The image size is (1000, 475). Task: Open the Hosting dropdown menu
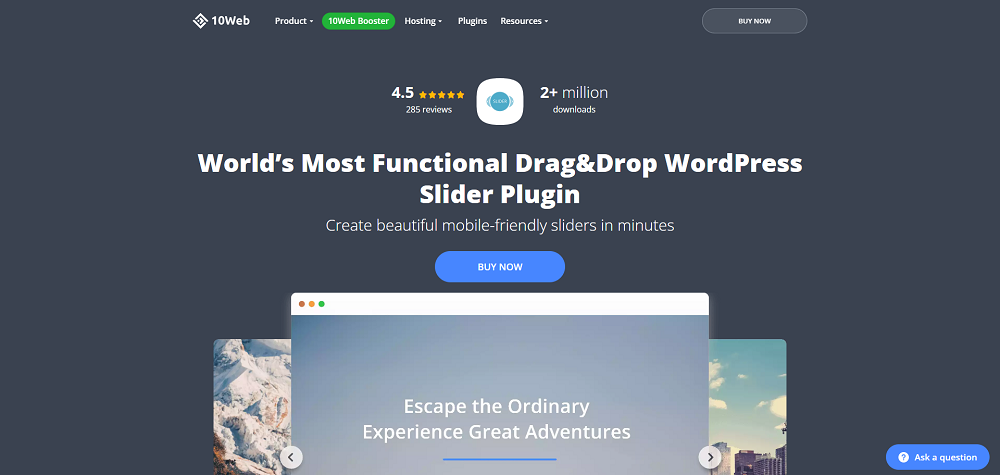pos(423,21)
